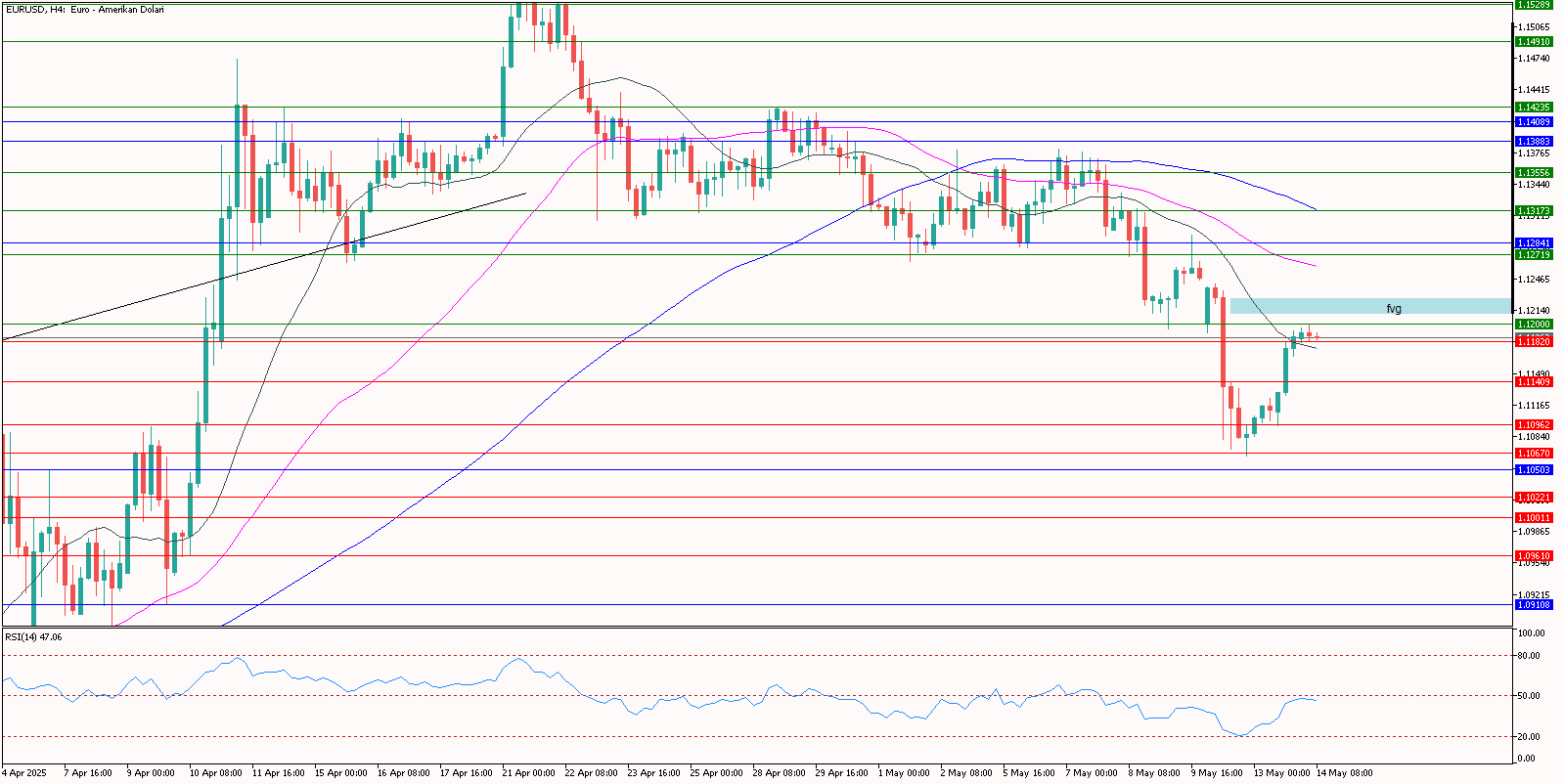The width and height of the screenshot is (1564, 784).
Task: Click the fvg text label
Action: 1394,308
